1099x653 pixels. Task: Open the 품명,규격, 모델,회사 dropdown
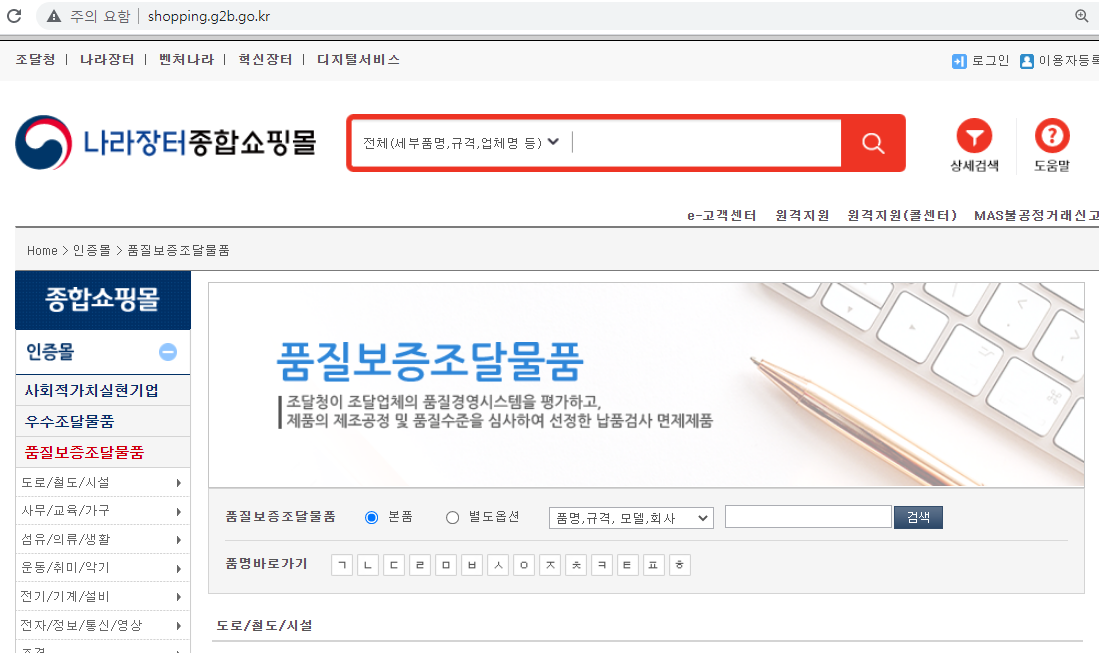pos(632,518)
